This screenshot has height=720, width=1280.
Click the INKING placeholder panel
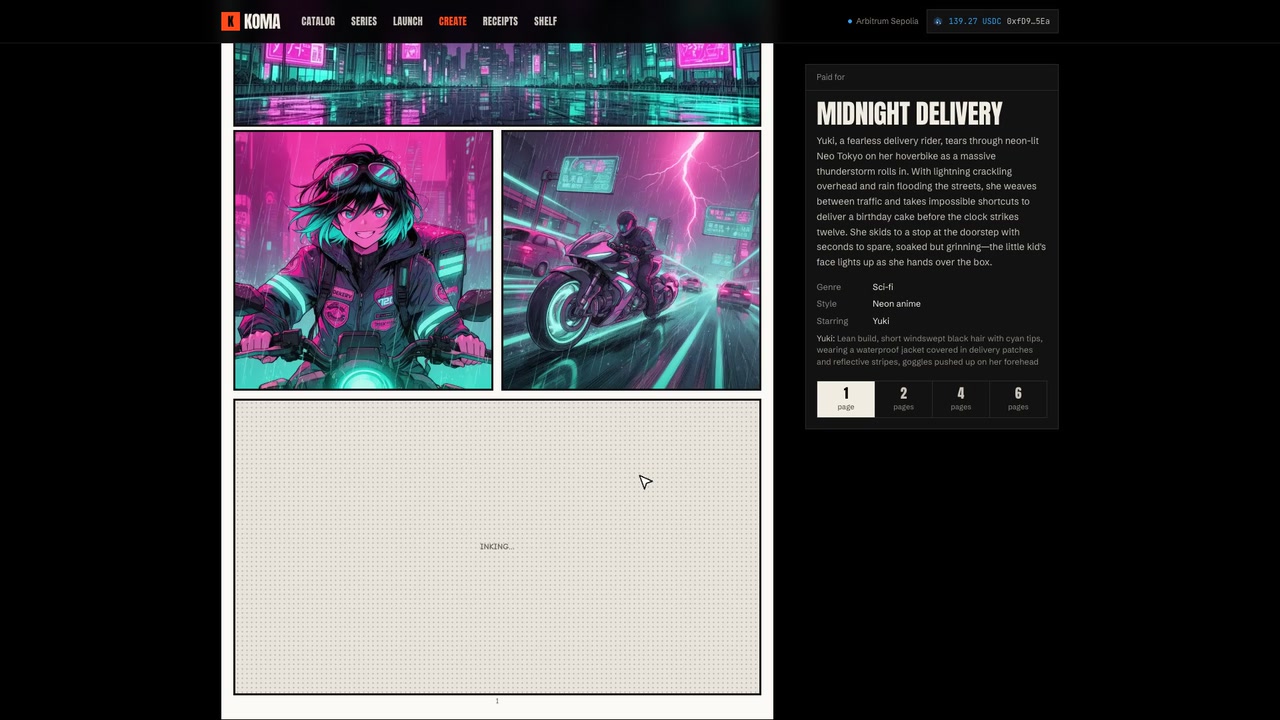497,547
